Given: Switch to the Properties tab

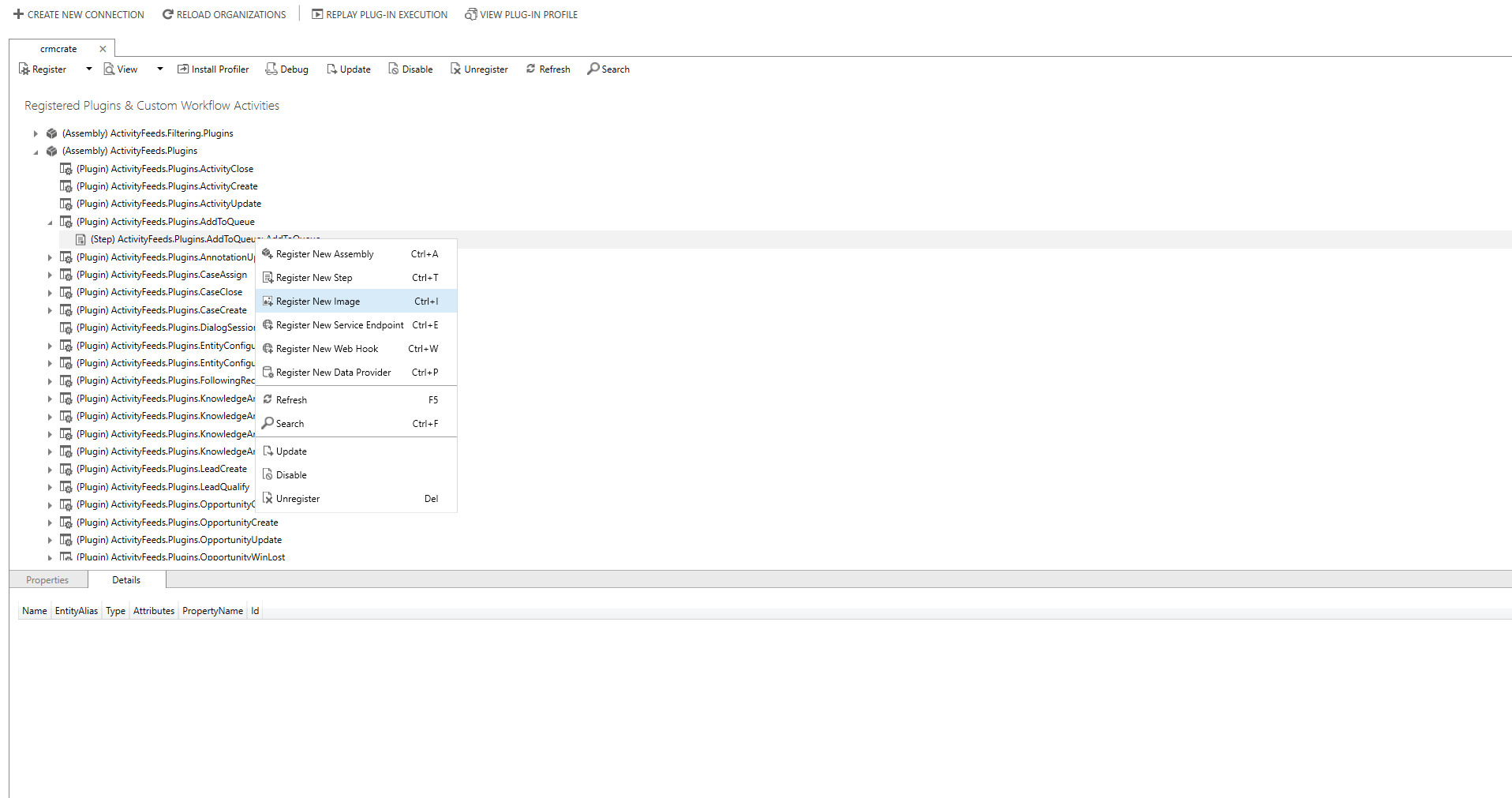Looking at the screenshot, I should pos(47,579).
